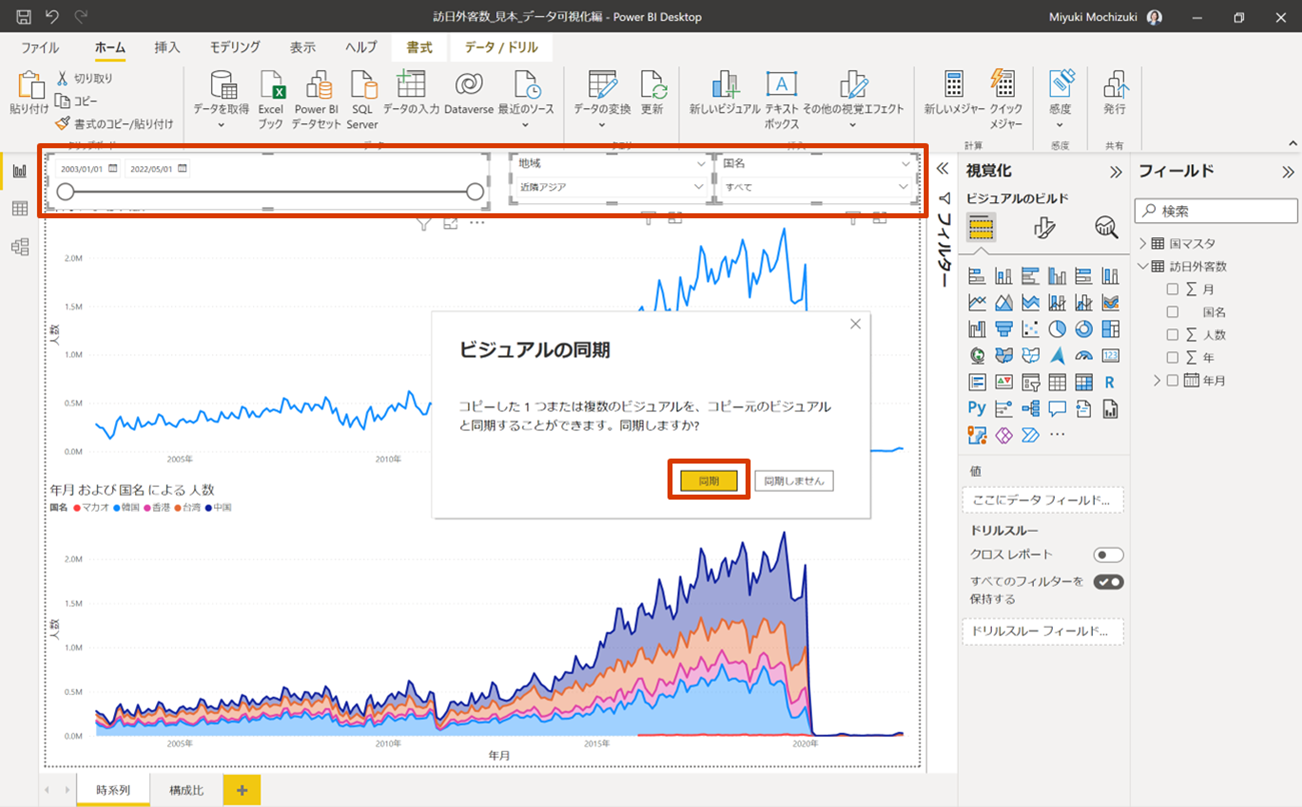Create 新しいメジャー from ribbon

tap(953, 92)
